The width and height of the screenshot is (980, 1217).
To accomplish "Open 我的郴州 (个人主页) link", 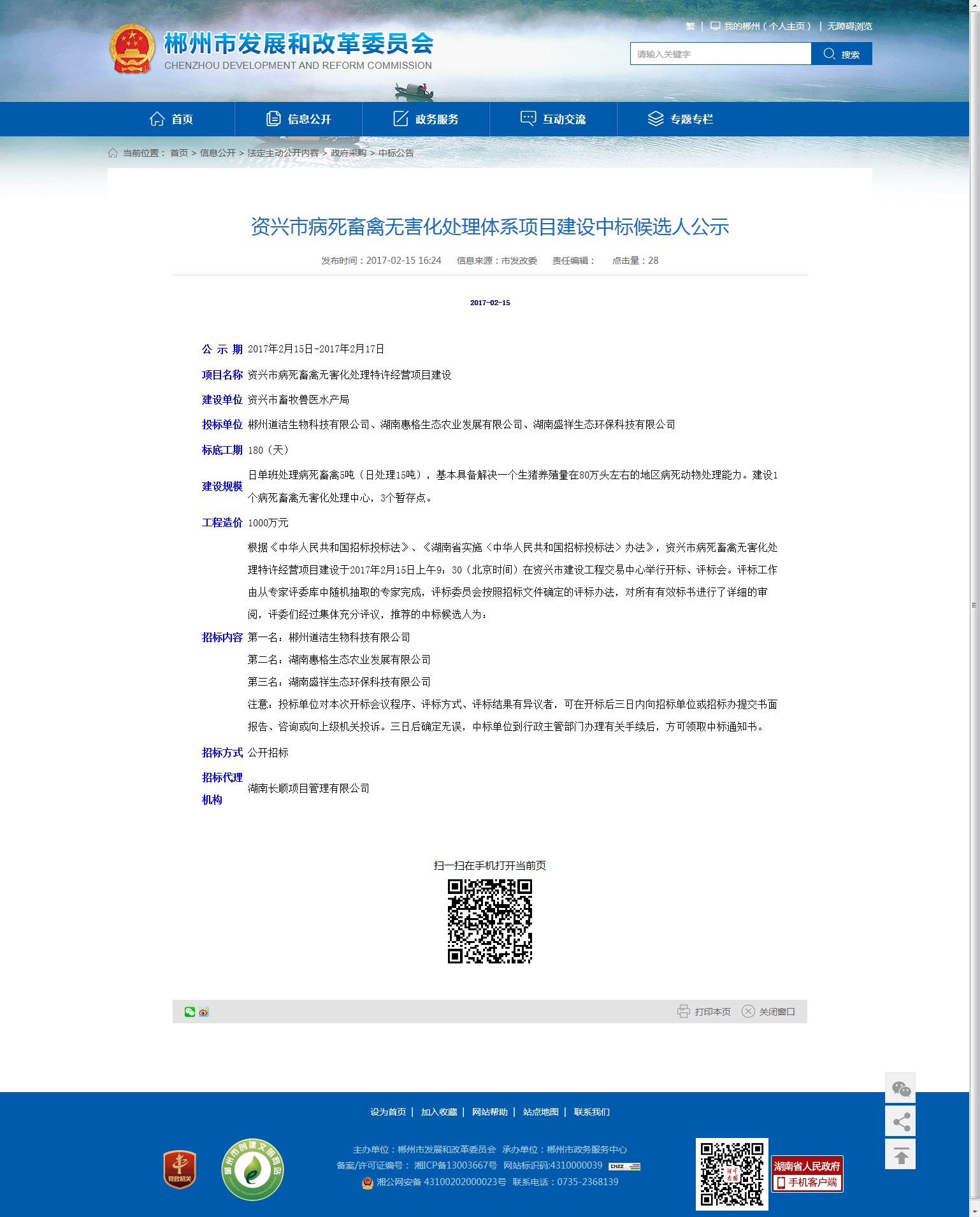I will [x=761, y=26].
